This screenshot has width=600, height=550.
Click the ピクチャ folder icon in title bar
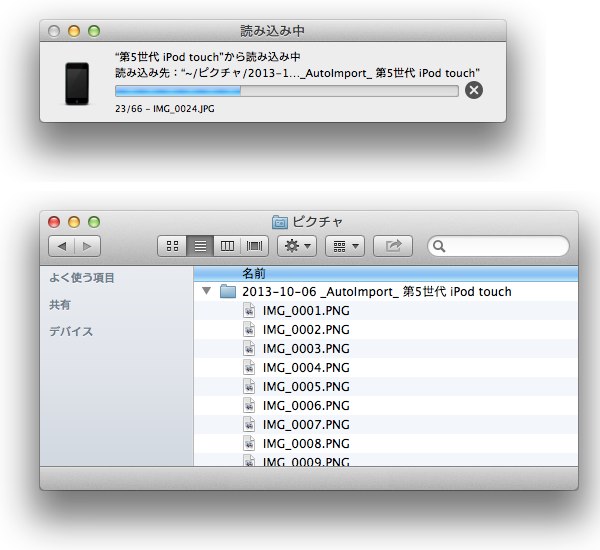click(280, 222)
